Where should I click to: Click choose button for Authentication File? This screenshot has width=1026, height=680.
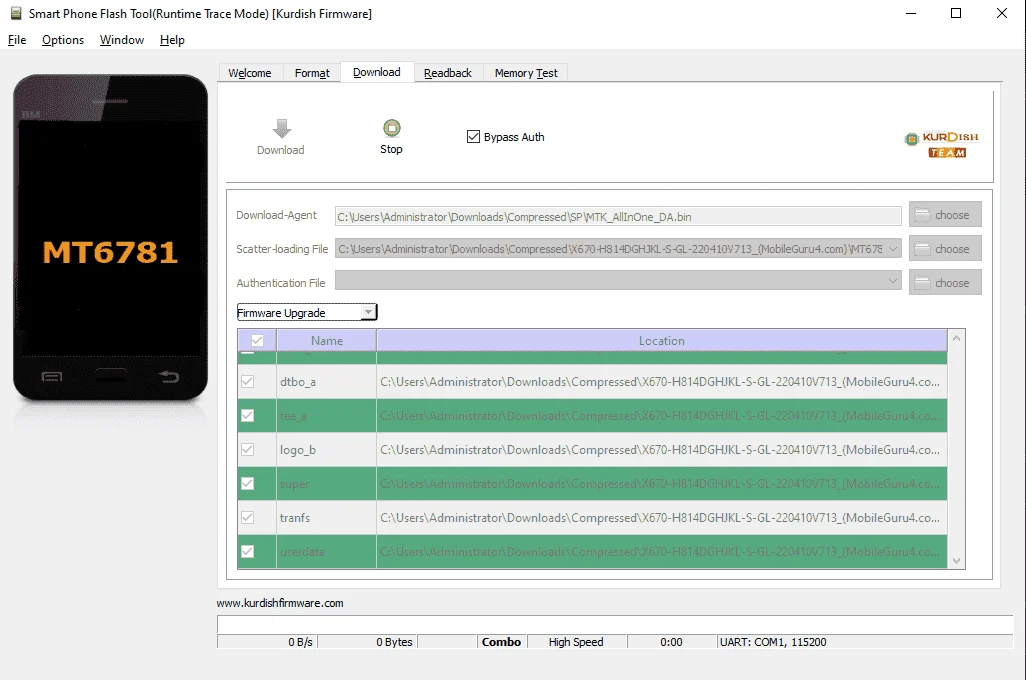pyautogui.click(x=945, y=283)
